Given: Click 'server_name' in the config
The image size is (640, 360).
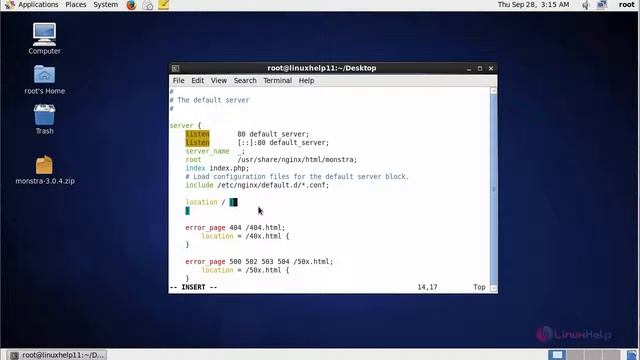Looking at the screenshot, I should click(207, 151).
